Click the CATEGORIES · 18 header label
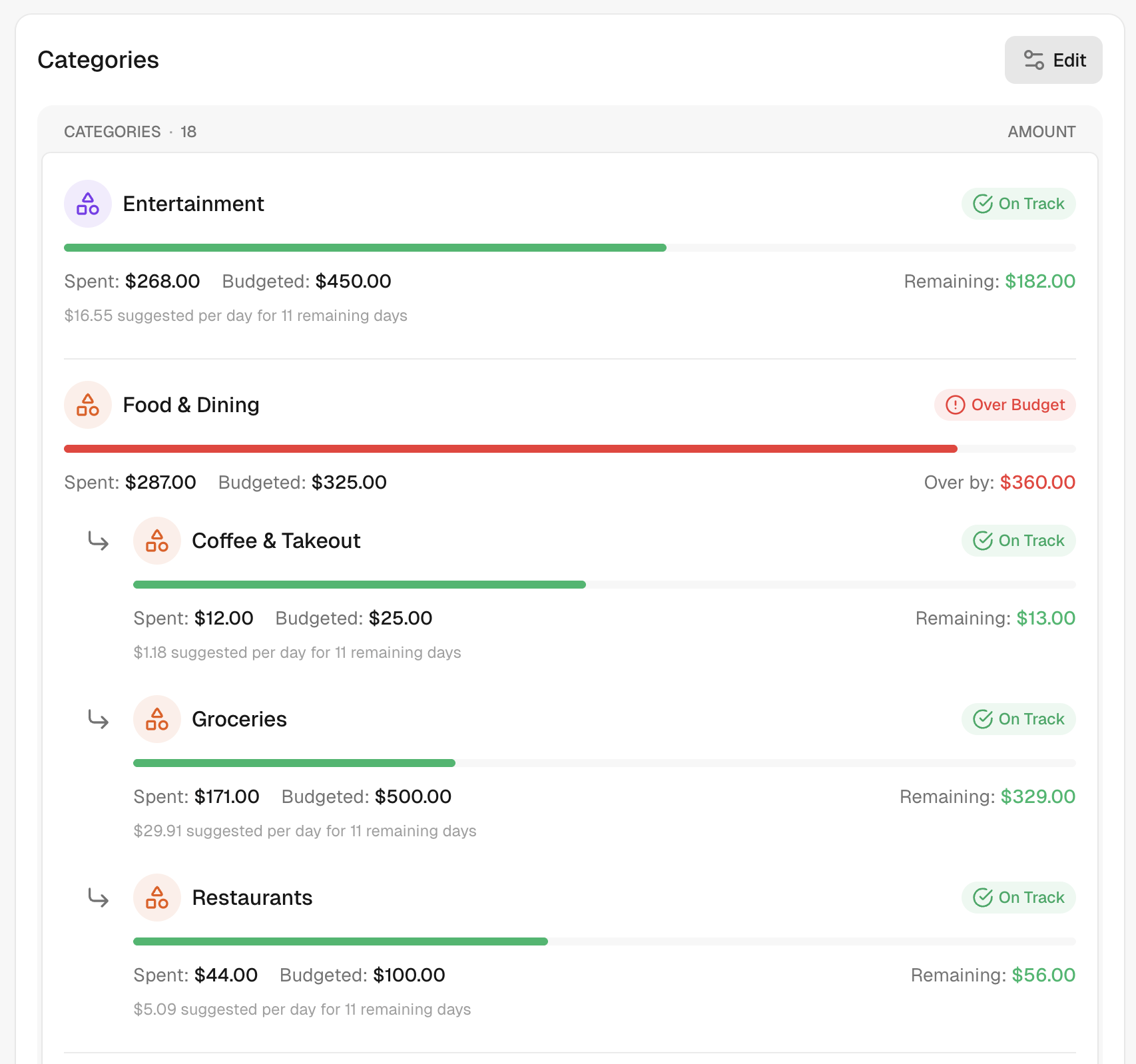Viewport: 1136px width, 1064px height. pos(131,132)
